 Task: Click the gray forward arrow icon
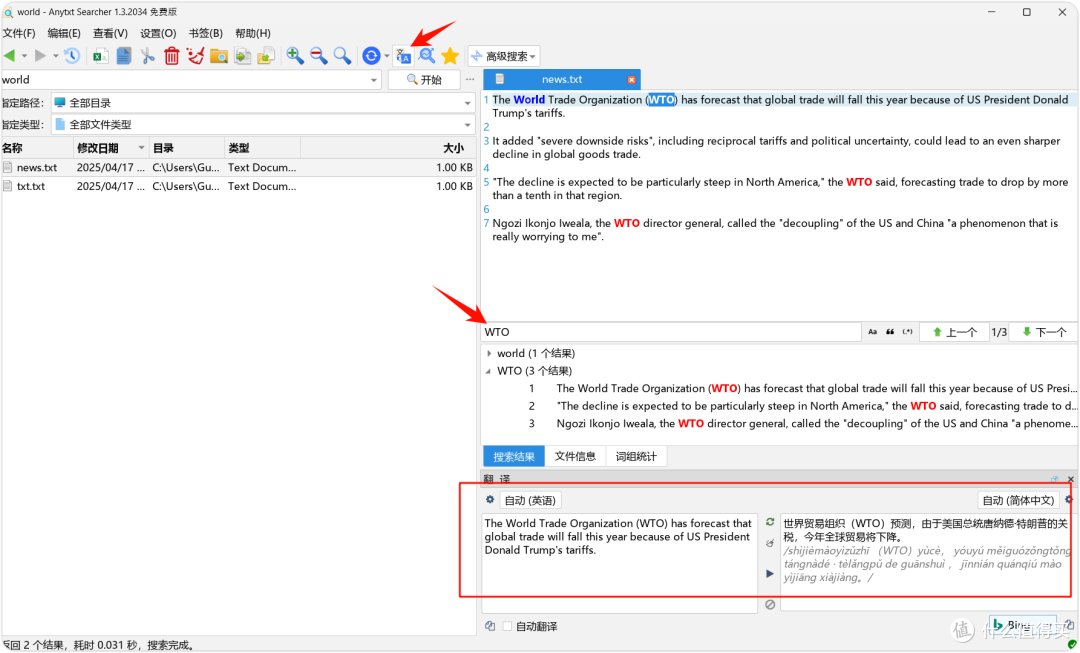click(x=41, y=56)
